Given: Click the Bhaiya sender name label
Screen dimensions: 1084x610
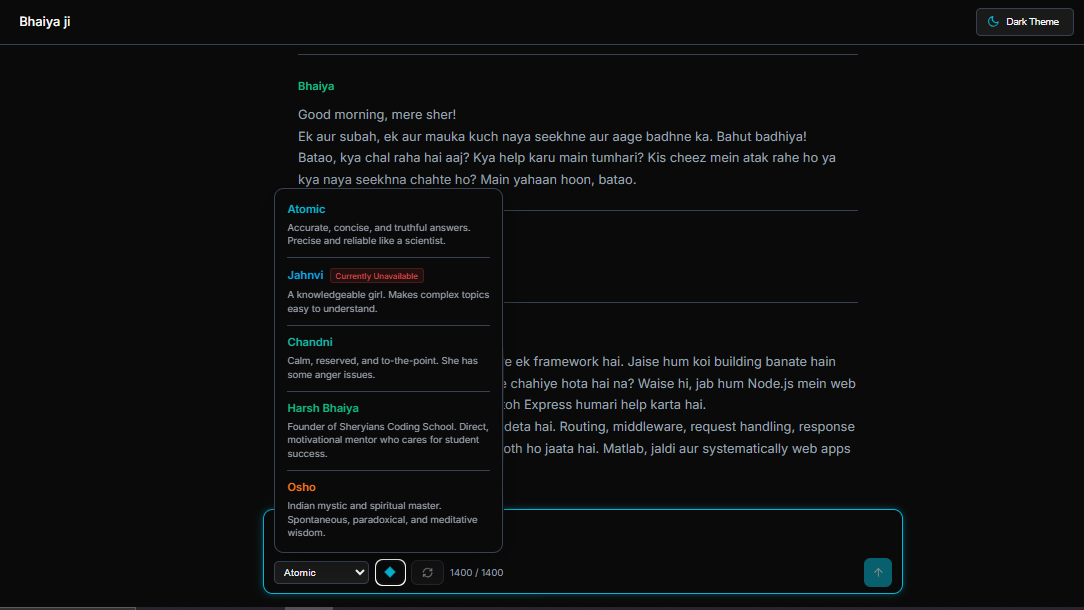Looking at the screenshot, I should (x=316, y=86).
